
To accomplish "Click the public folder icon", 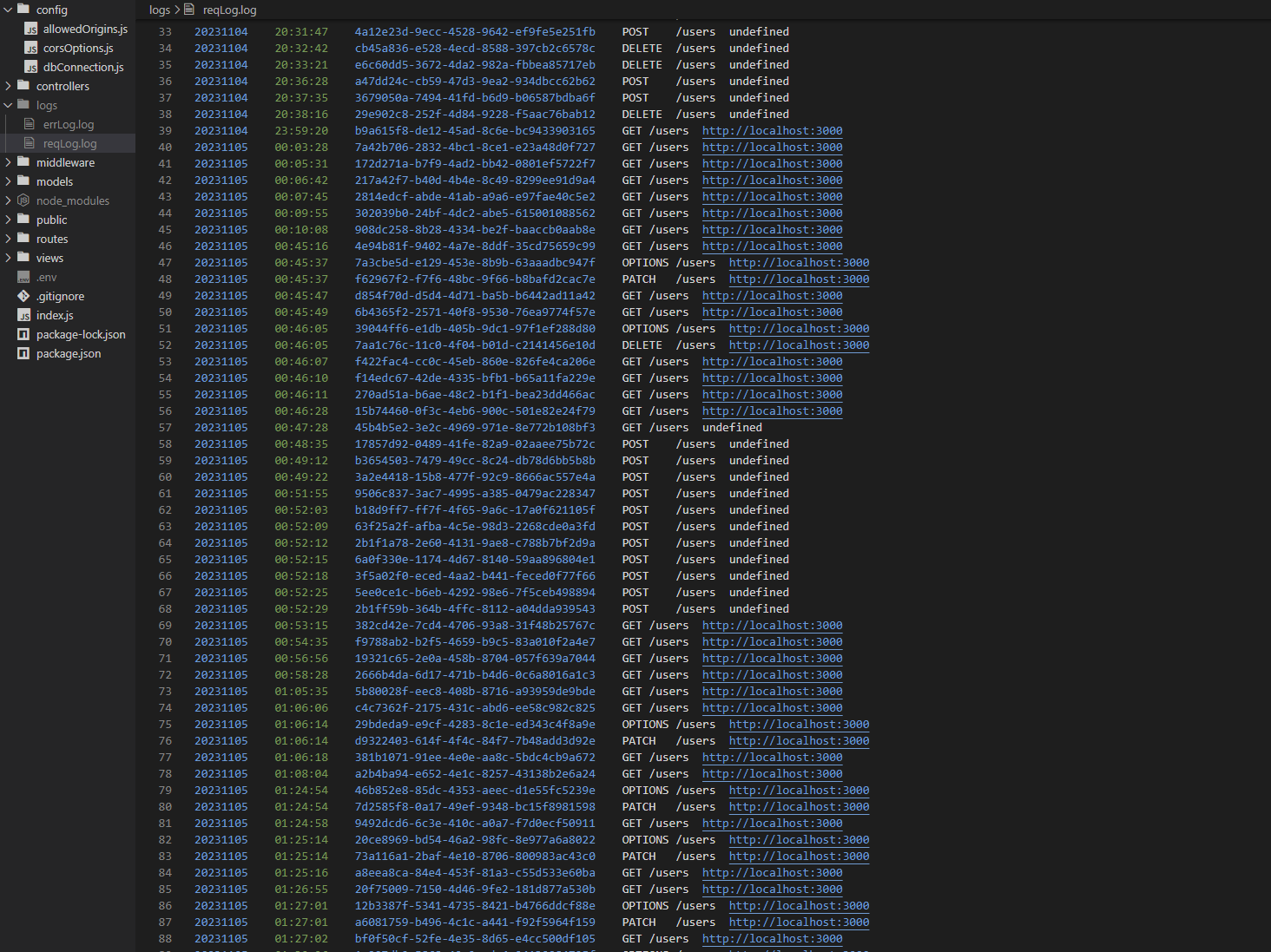I will pyautogui.click(x=23, y=220).
